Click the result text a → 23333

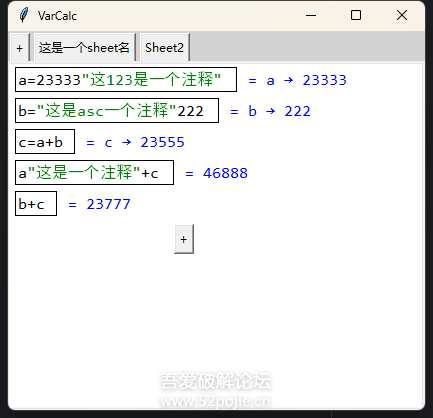pos(307,80)
